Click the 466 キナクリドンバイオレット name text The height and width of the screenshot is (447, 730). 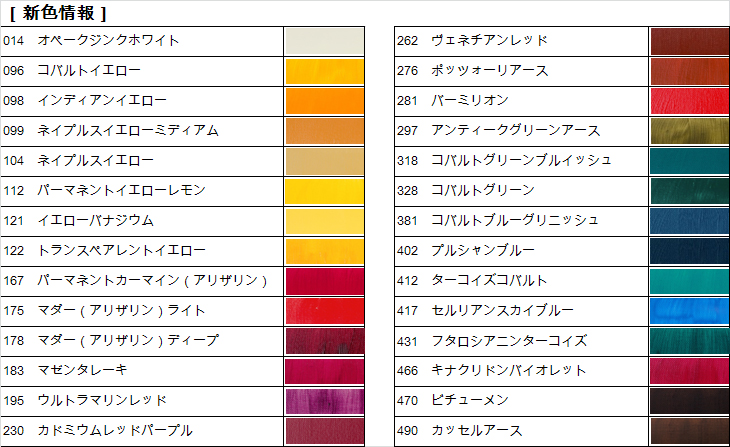tap(492, 370)
